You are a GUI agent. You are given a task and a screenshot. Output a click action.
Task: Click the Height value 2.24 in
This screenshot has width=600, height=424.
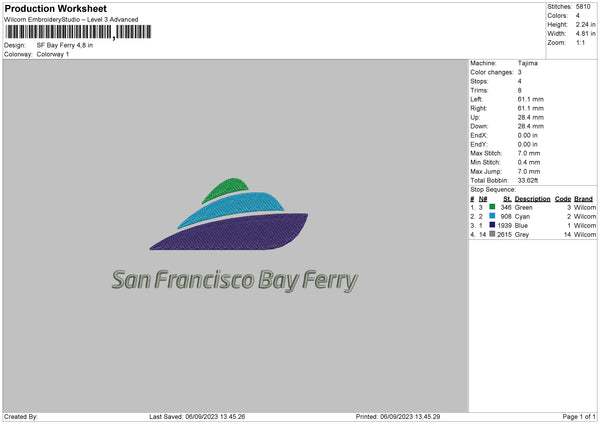click(585, 24)
